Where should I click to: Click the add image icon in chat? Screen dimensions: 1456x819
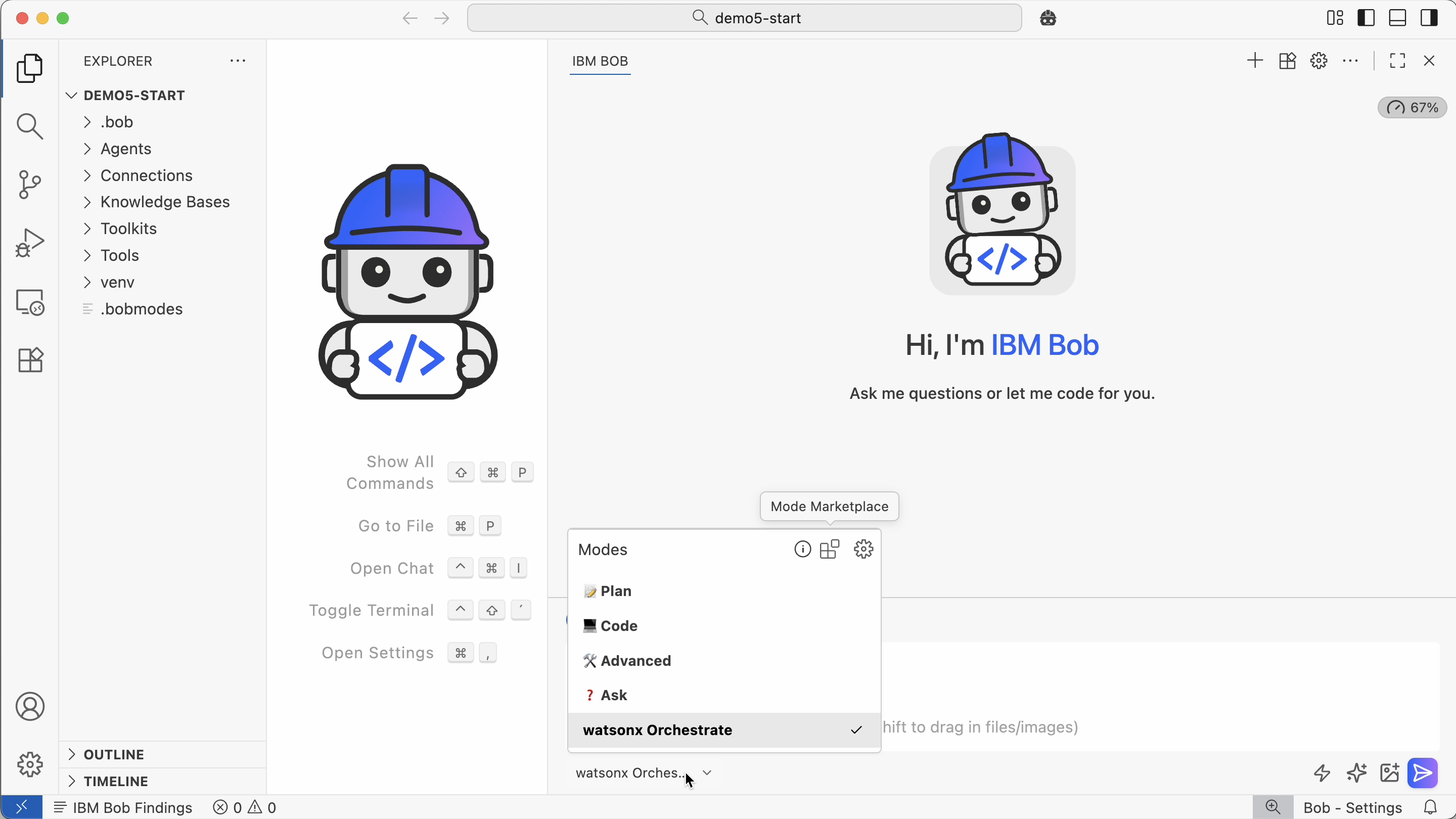coord(1389,772)
